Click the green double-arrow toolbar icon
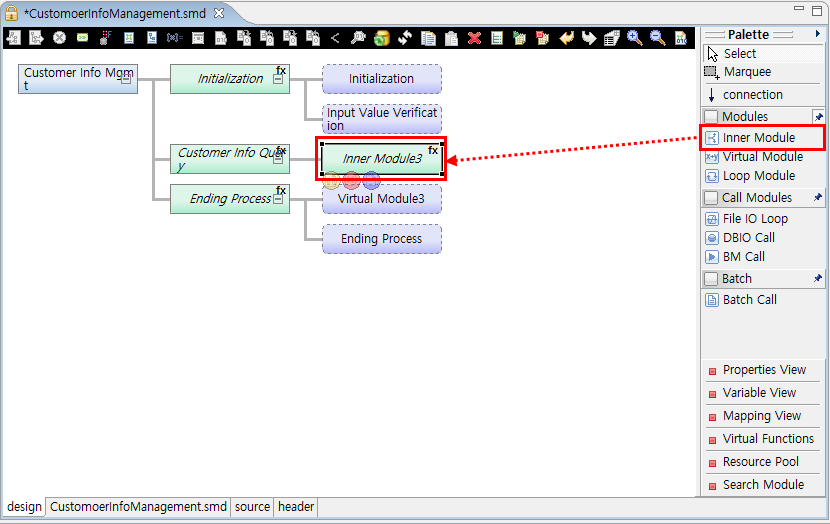830x524 pixels. 83,38
